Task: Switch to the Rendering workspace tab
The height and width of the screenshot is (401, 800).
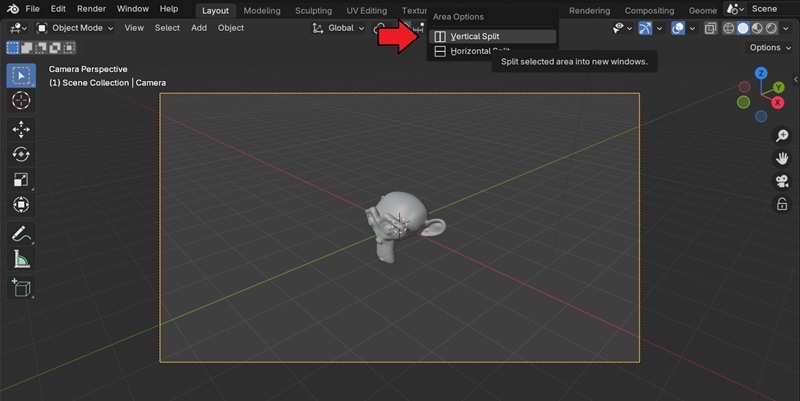Action: point(589,11)
